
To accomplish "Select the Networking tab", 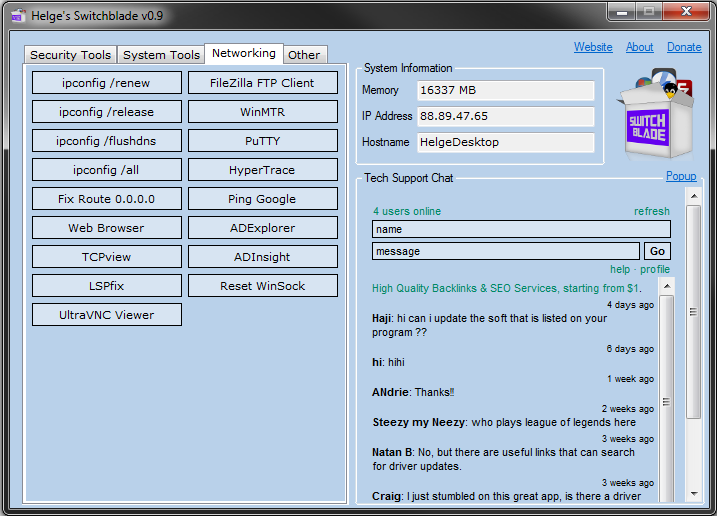I will (244, 54).
